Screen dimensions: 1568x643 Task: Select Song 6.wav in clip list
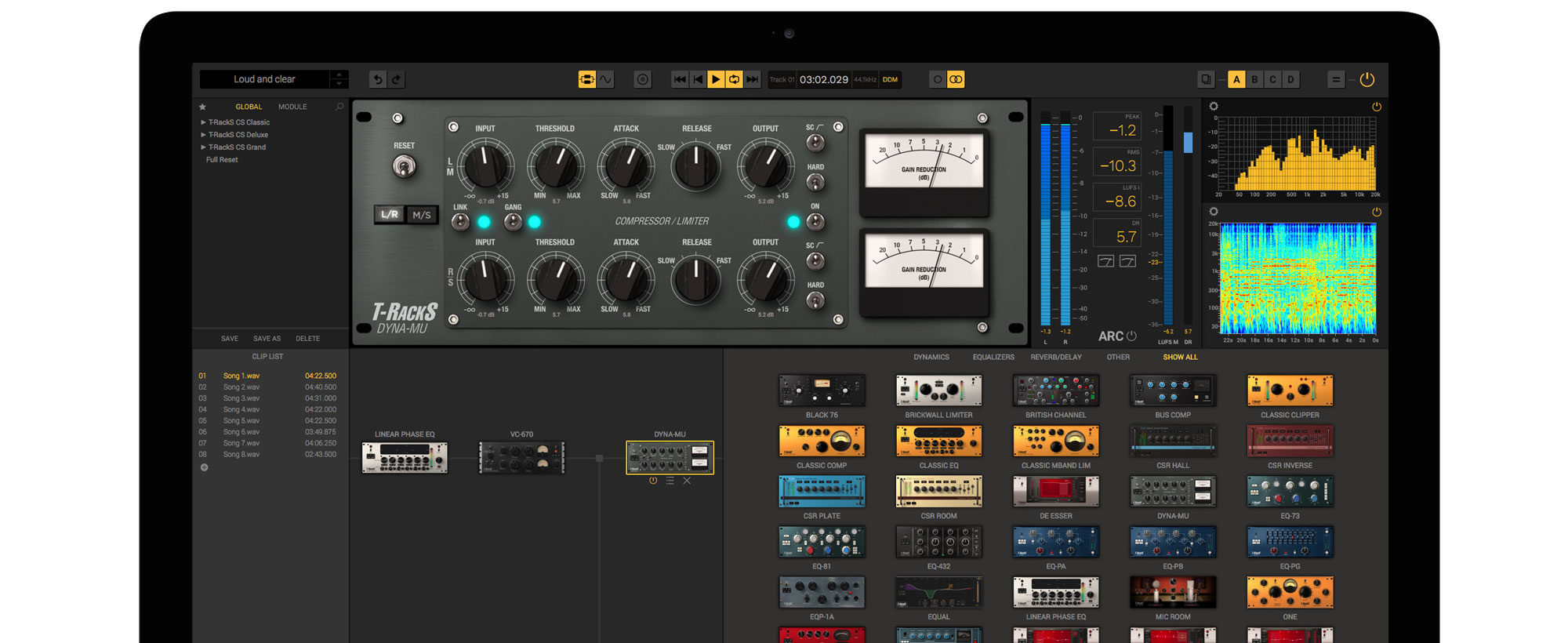click(x=267, y=432)
